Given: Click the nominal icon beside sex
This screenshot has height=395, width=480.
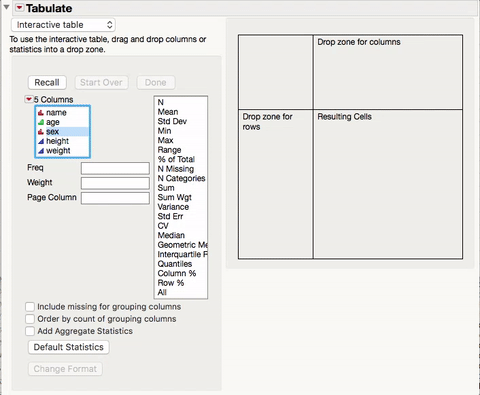Looking at the screenshot, I should (41, 132).
